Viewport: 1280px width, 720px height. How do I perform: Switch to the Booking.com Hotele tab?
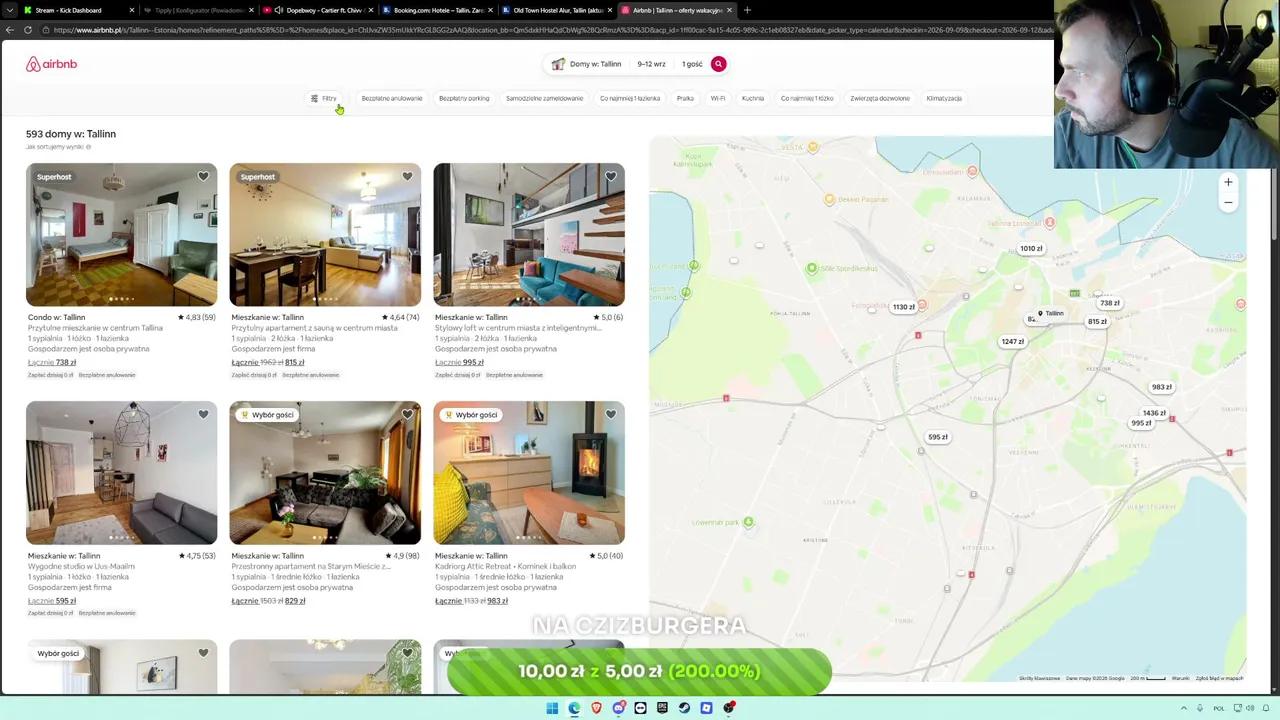[437, 10]
